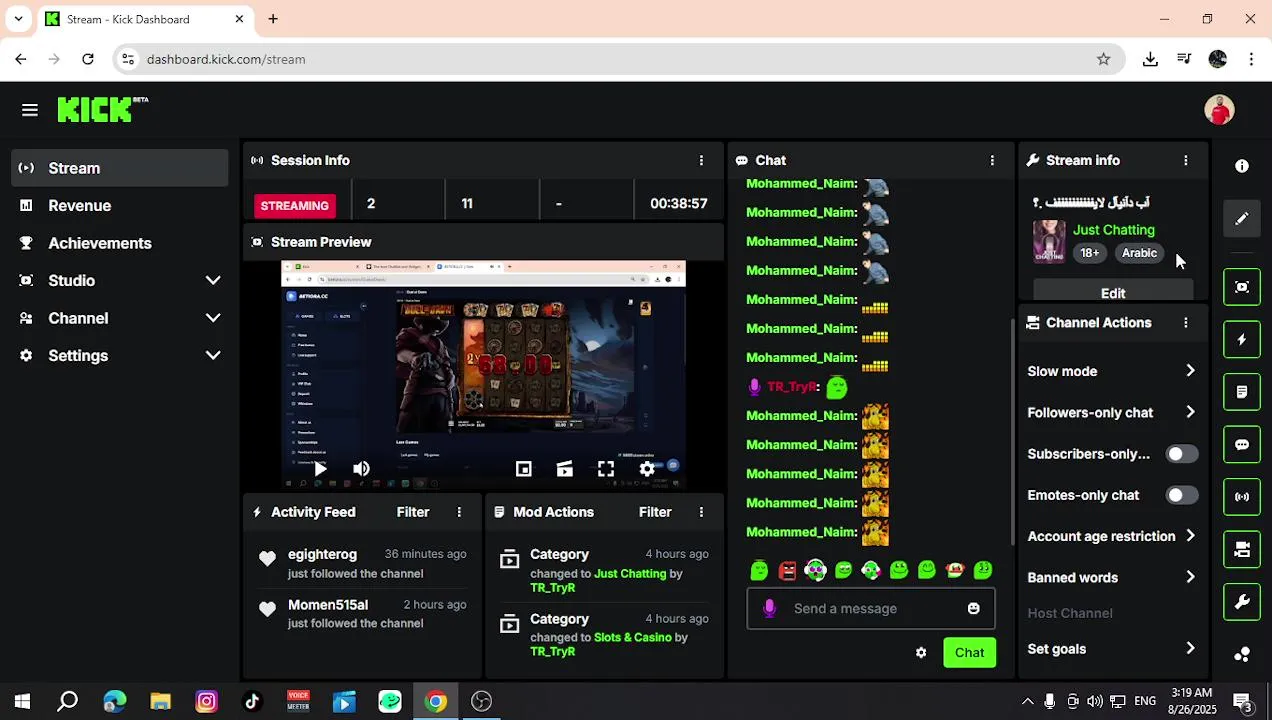Open TikTok from the taskbar

point(252,702)
